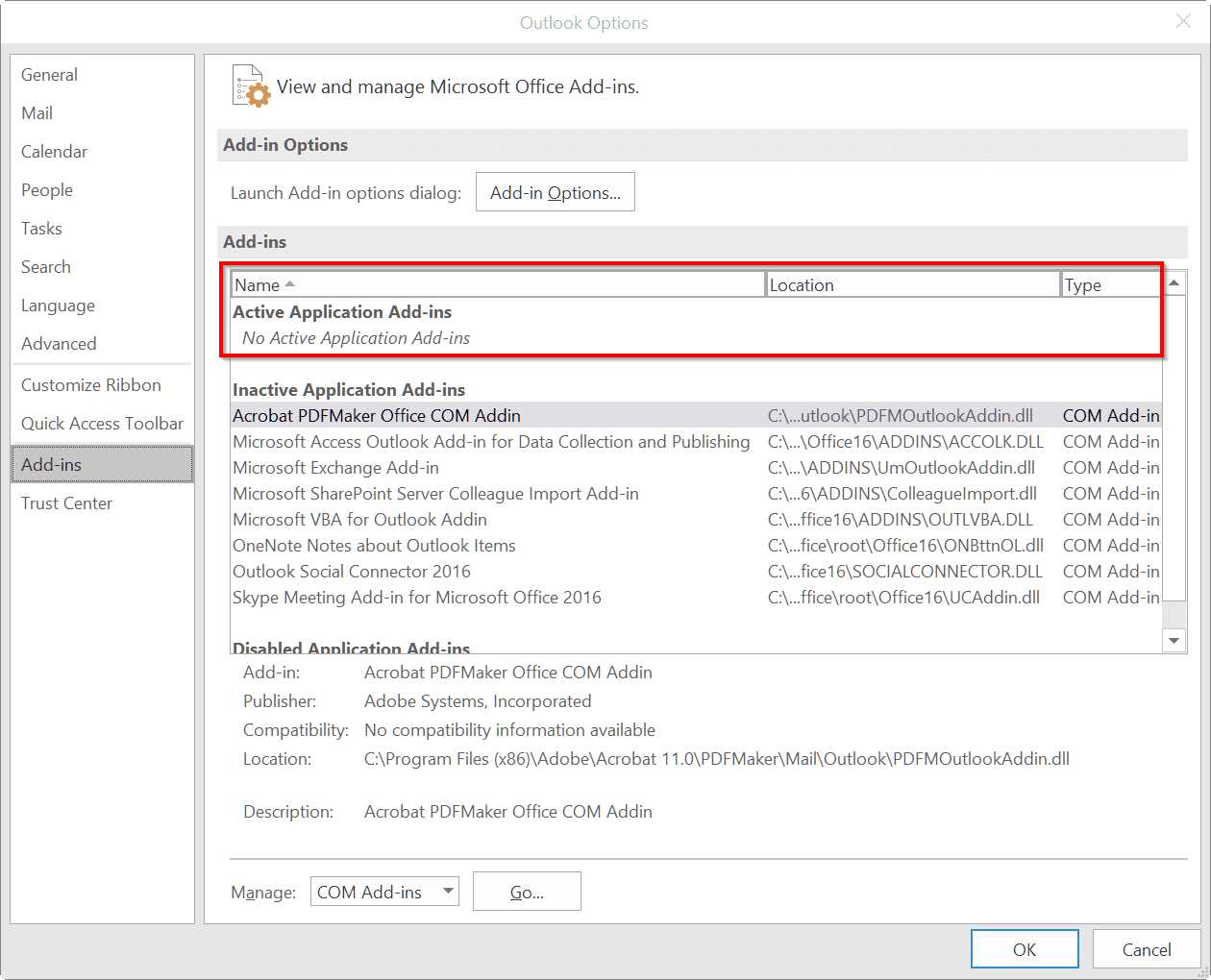Select Microsoft Access Outlook Add-in row
This screenshot has height=980, width=1211.
[x=696, y=442]
